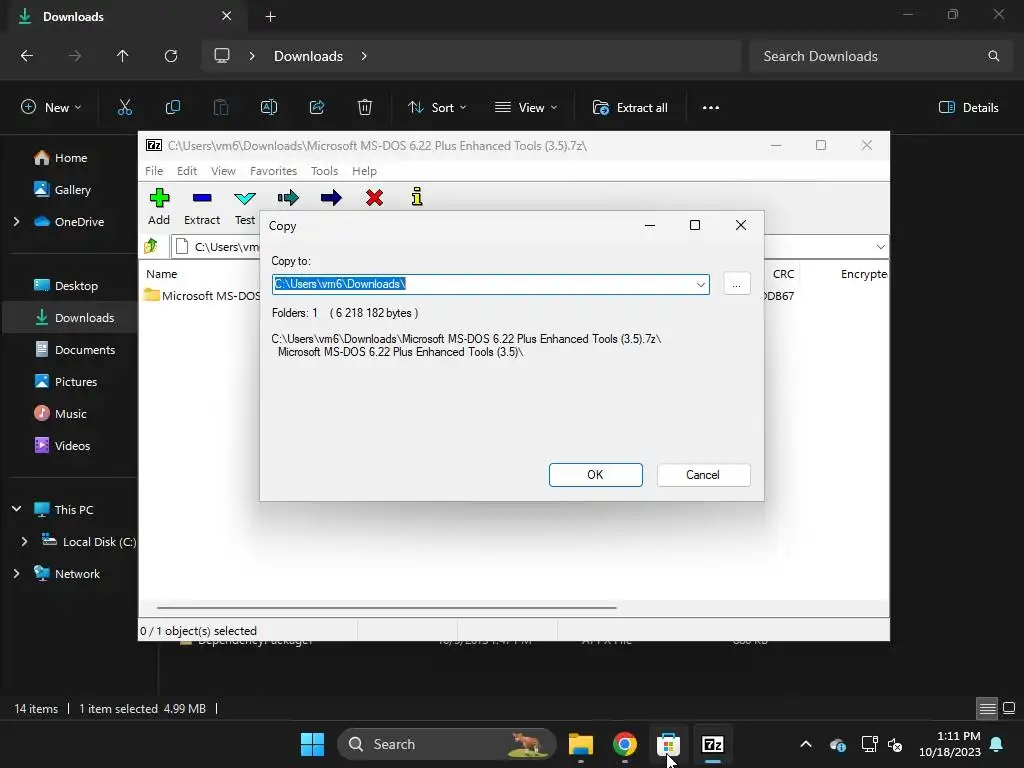This screenshot has height=768, width=1024.
Task: Expand the Local Disk (C:) node
Action: [x=24, y=541]
